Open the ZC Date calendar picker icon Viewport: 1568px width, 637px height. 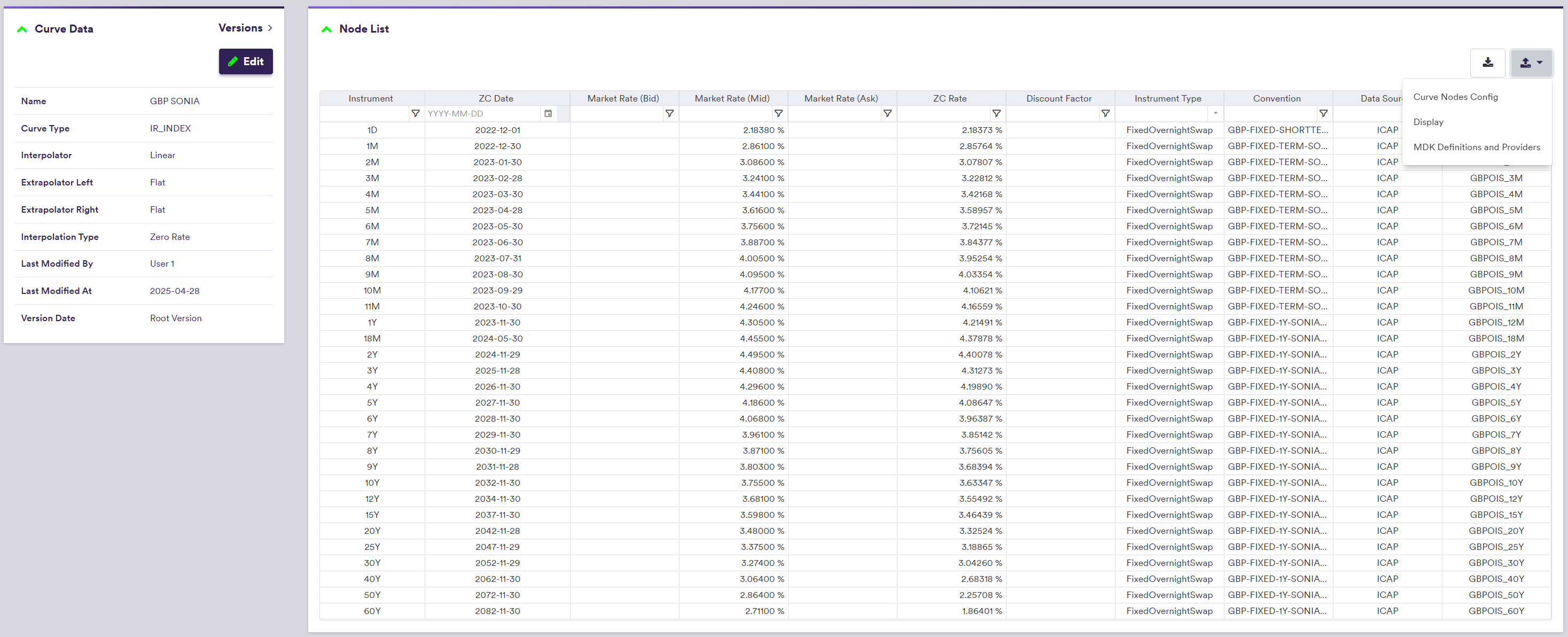548,114
